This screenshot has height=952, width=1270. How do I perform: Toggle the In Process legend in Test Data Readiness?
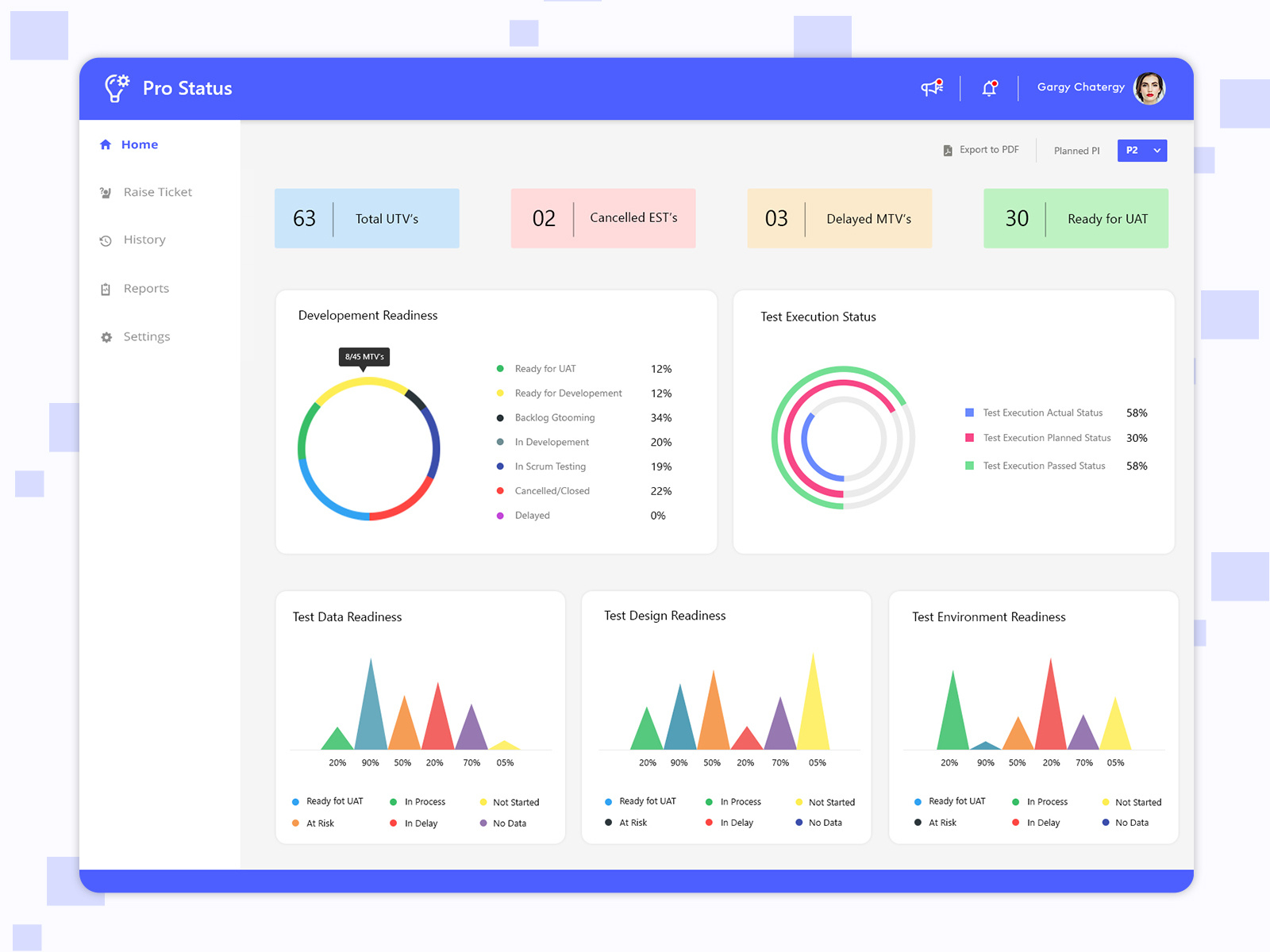418,801
